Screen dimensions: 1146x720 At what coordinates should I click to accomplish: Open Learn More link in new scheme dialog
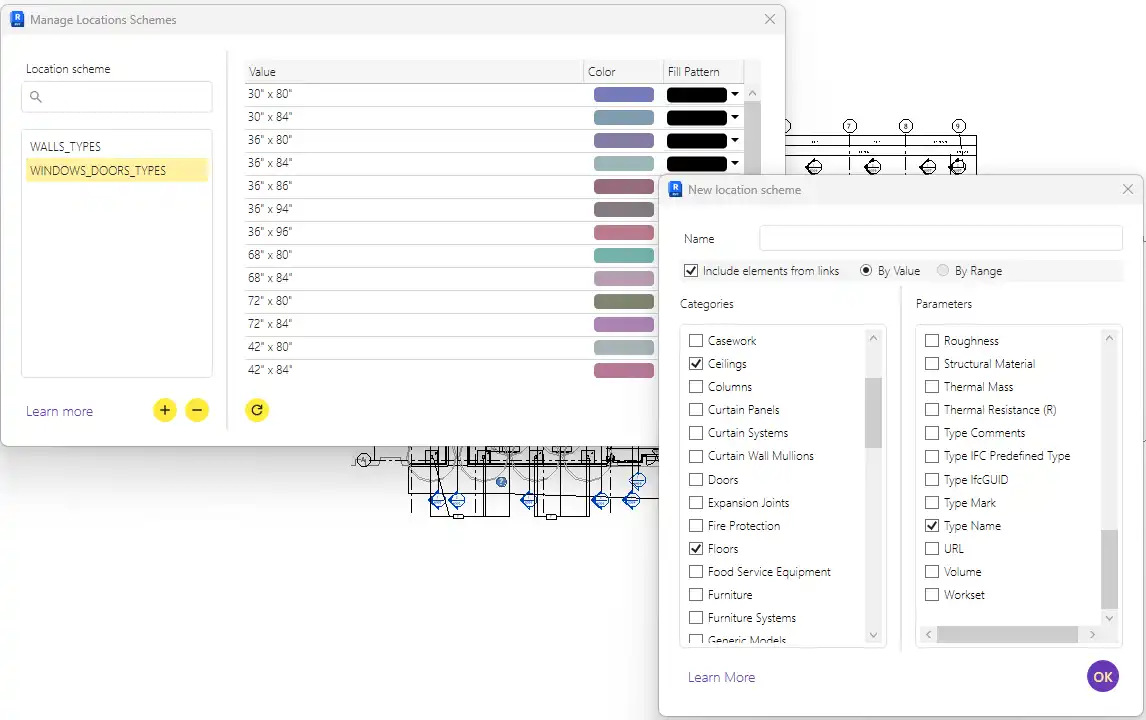(721, 677)
